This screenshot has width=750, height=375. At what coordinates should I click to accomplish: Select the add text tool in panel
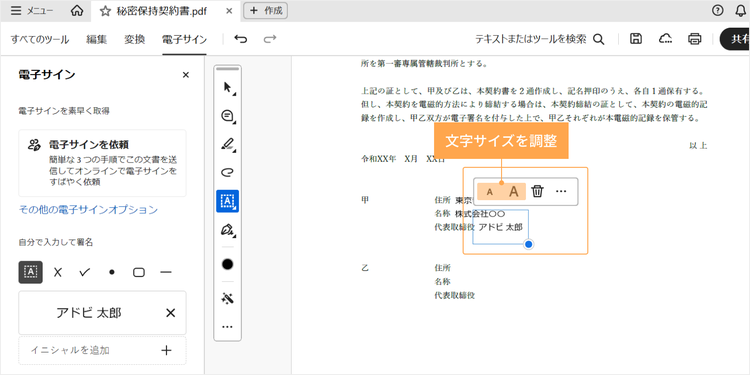[x=31, y=272]
